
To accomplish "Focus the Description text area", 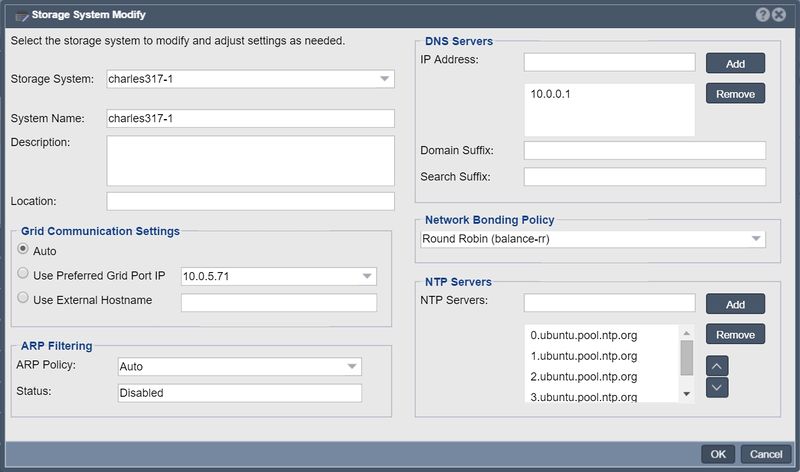I will tap(251, 161).
